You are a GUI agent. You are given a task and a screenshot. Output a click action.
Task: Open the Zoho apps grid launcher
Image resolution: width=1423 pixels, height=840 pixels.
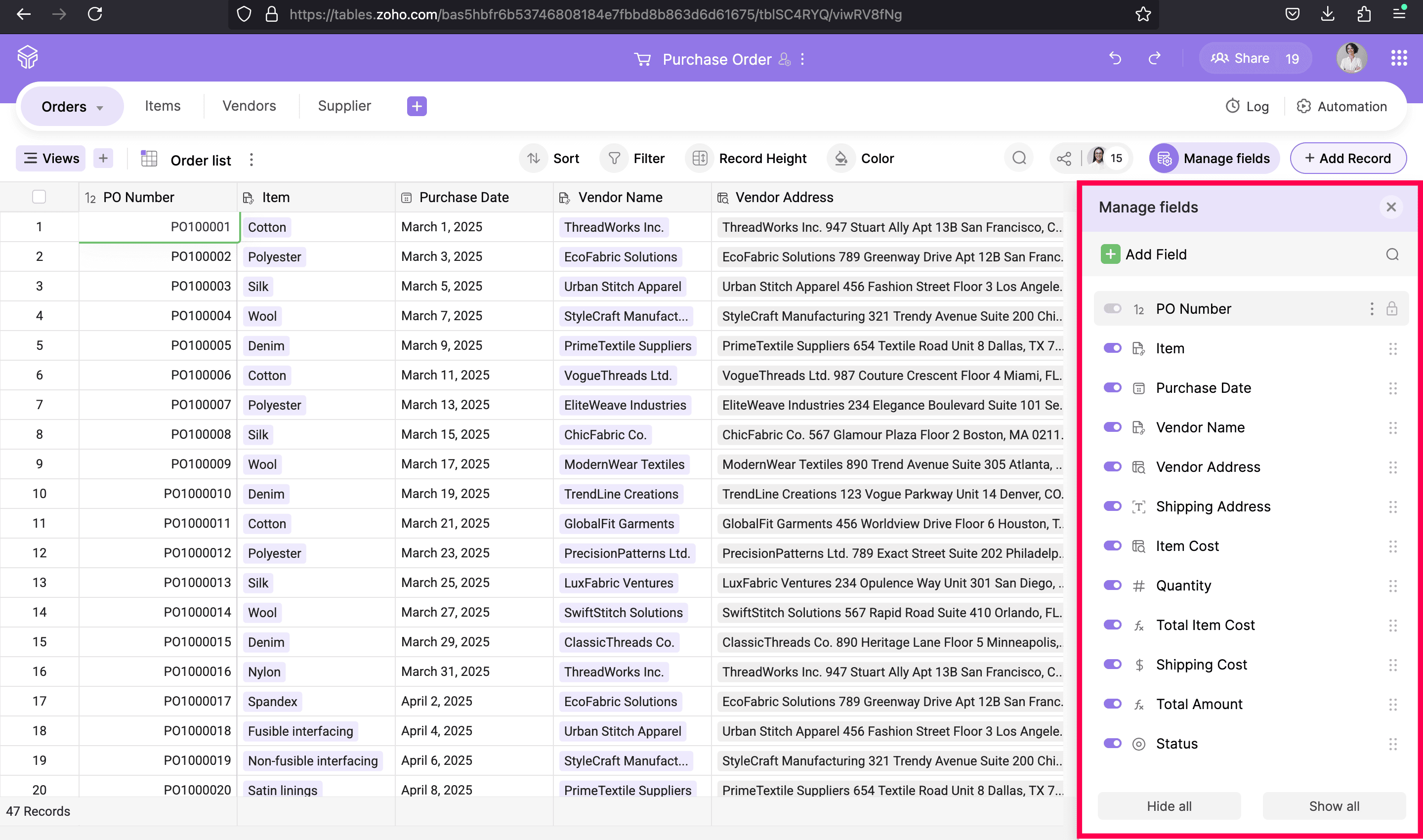coord(1399,58)
